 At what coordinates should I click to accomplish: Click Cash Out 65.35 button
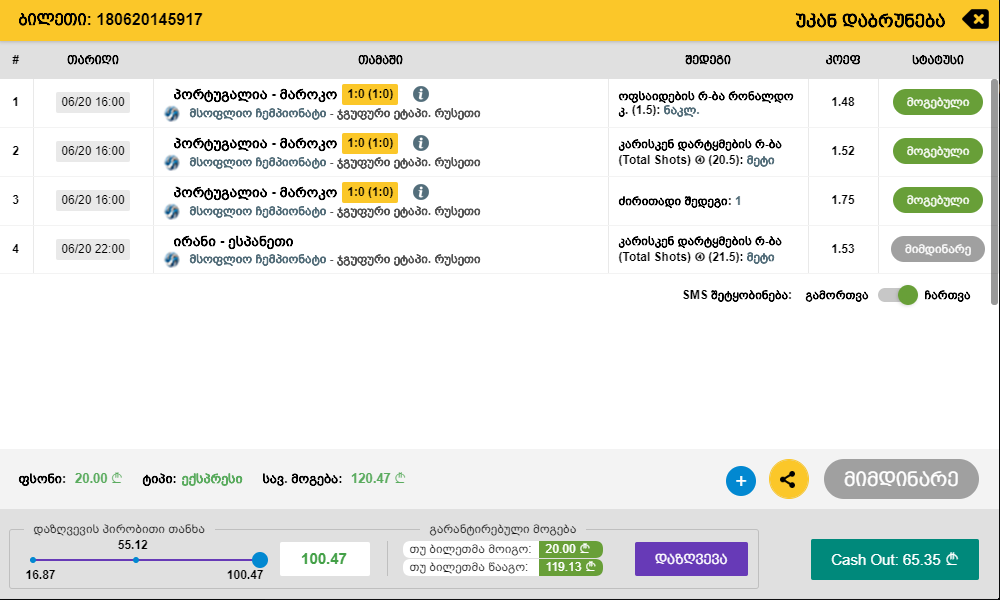(895, 559)
